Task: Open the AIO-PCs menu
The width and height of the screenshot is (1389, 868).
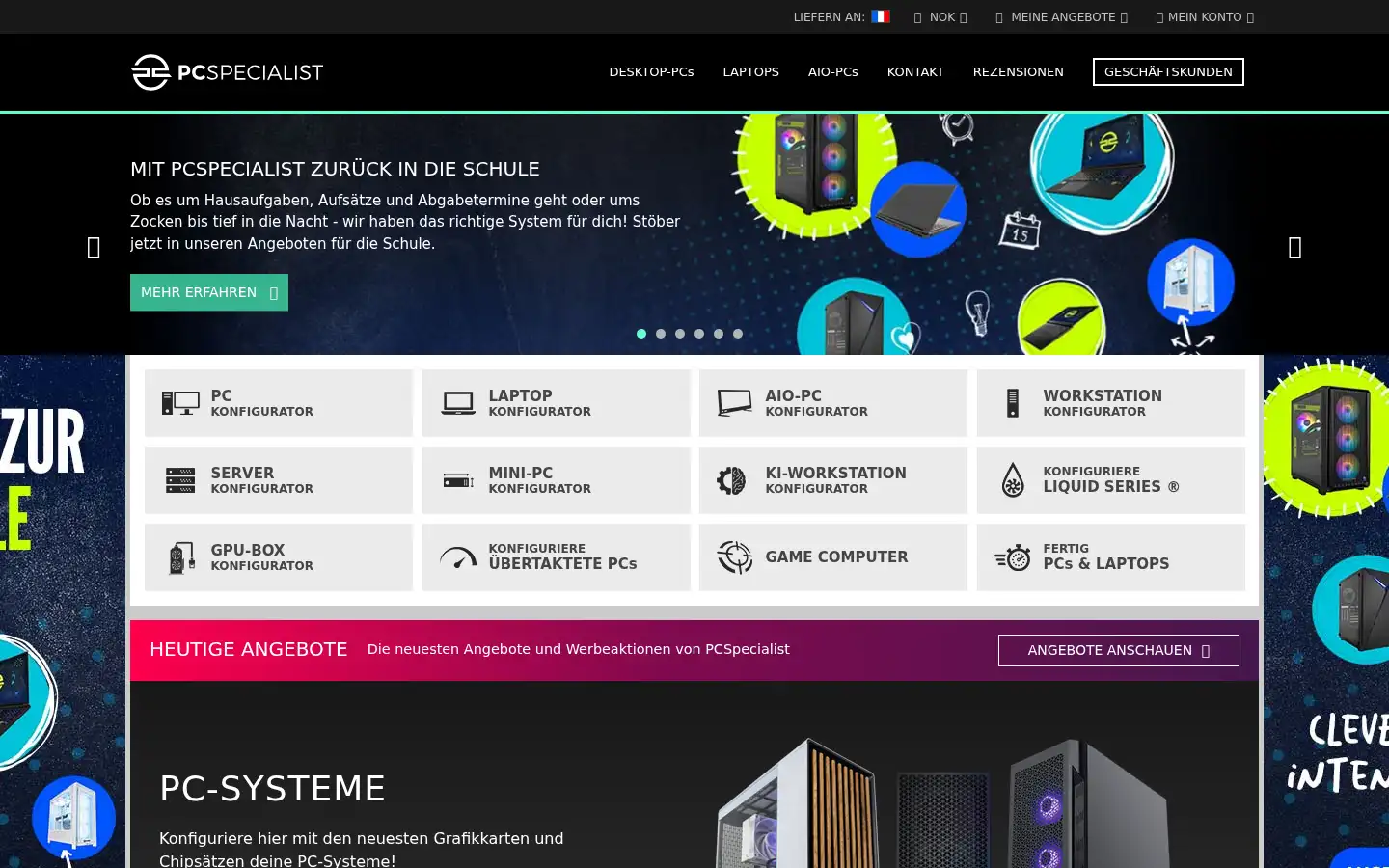Action: [833, 72]
